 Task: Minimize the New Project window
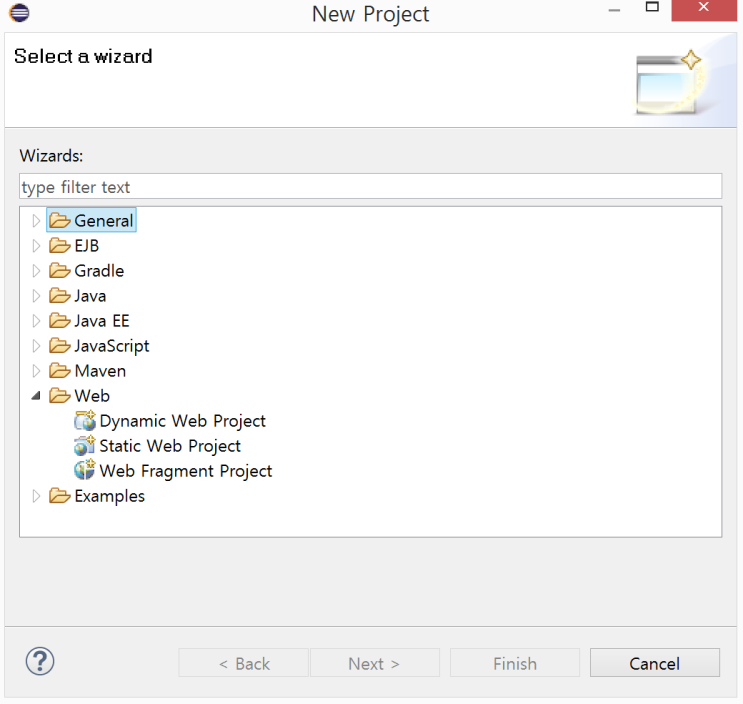614,9
